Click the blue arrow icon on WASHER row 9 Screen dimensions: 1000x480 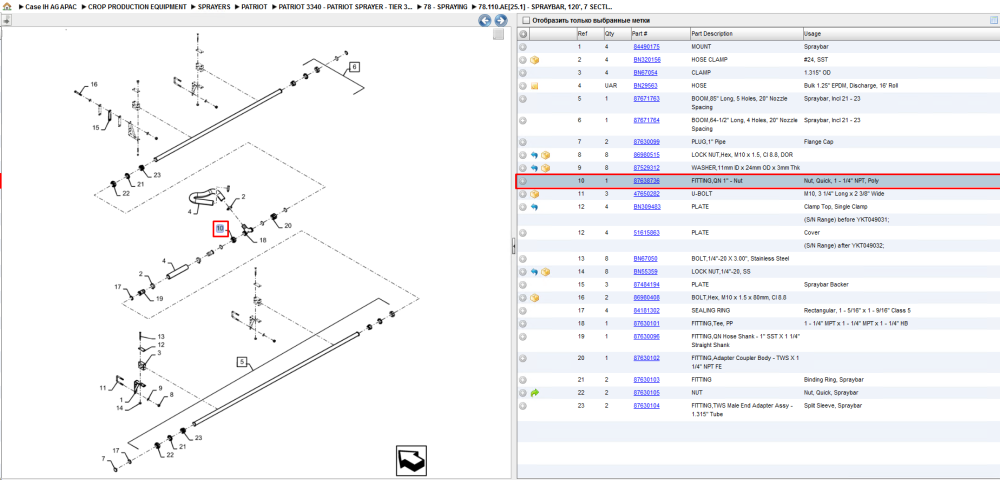tap(534, 168)
